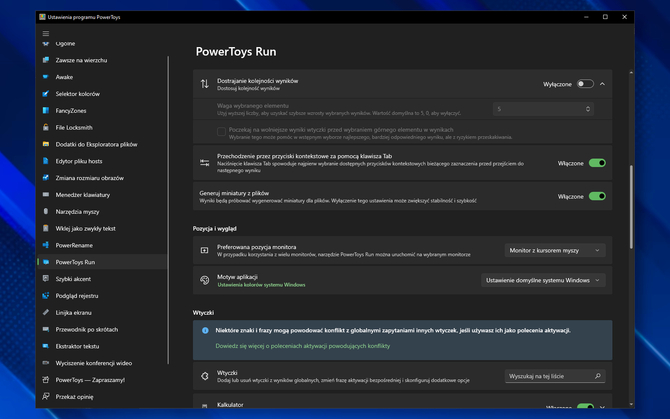Viewport: 670px width, 419px height.
Task: Click the Wyciszenie konferencji wideo icon
Action: (46, 363)
